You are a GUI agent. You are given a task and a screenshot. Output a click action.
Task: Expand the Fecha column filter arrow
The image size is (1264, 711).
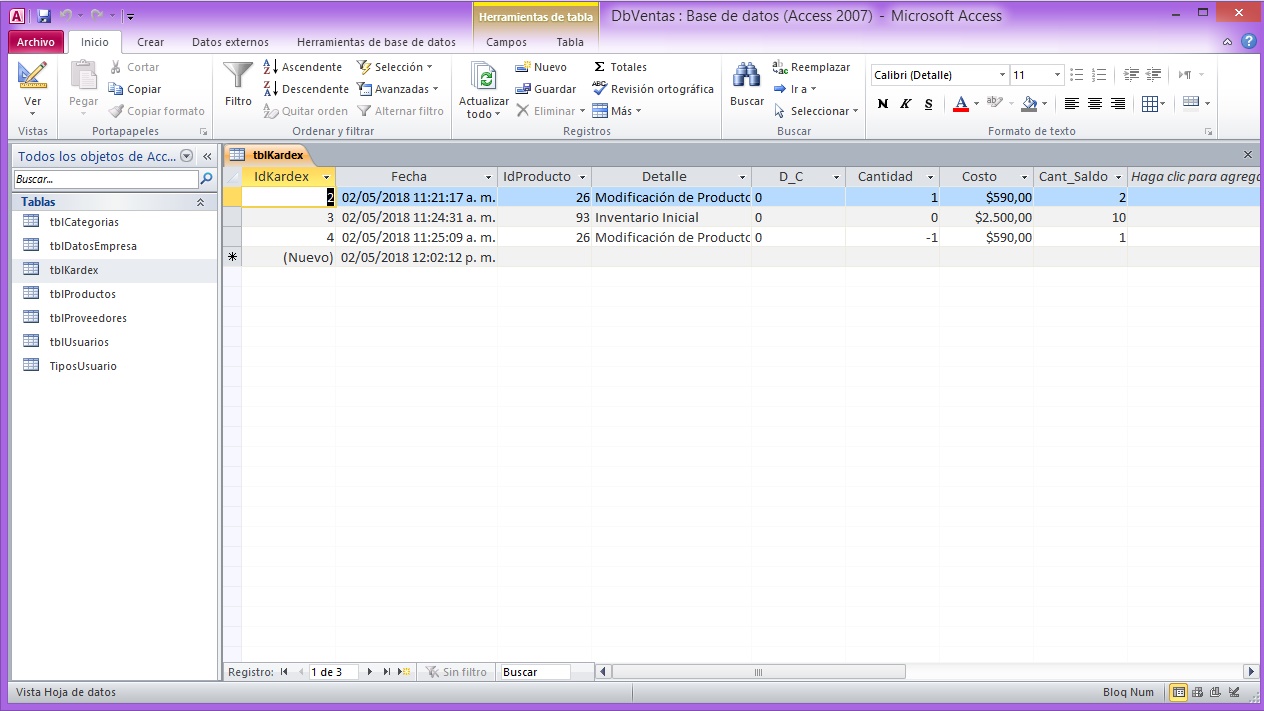(x=488, y=177)
